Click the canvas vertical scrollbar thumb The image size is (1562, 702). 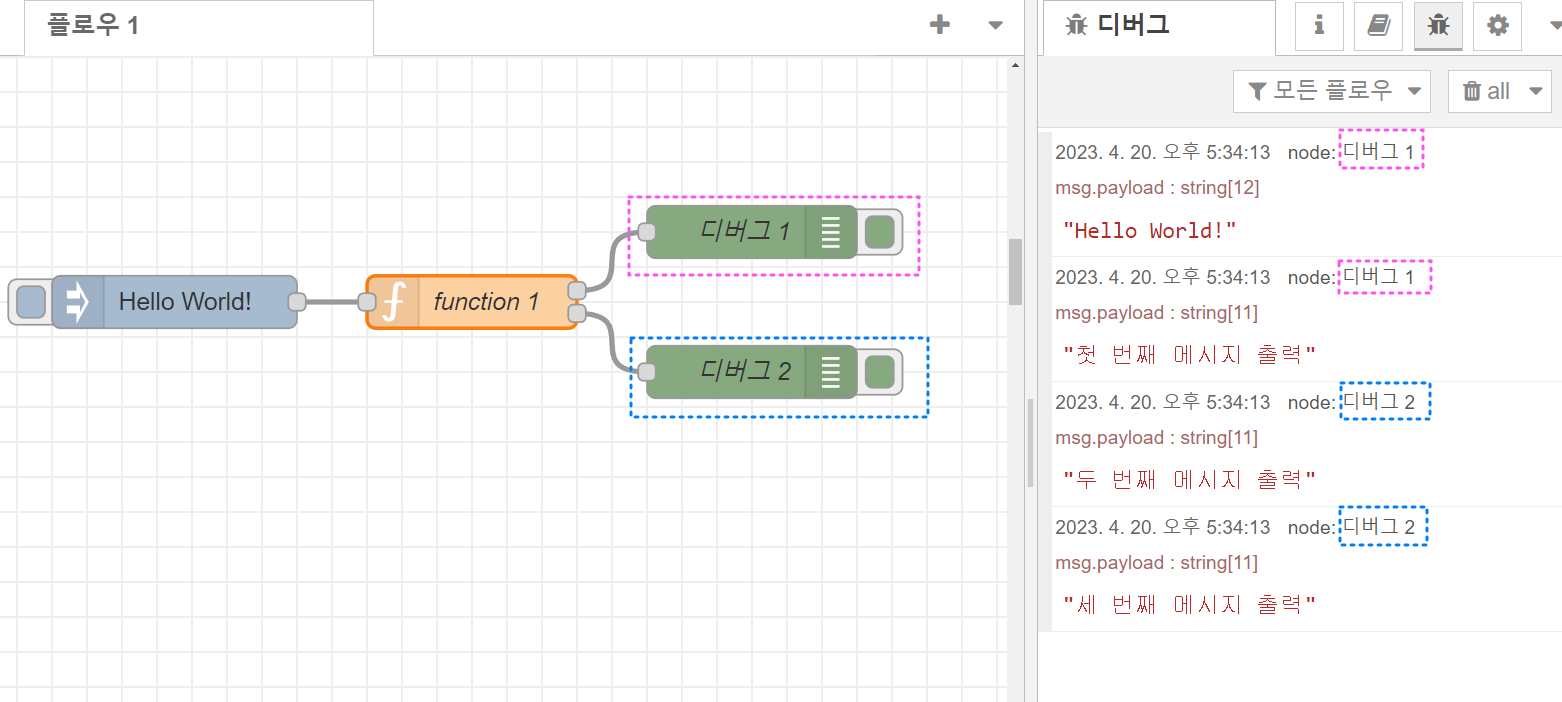pyautogui.click(x=1015, y=271)
